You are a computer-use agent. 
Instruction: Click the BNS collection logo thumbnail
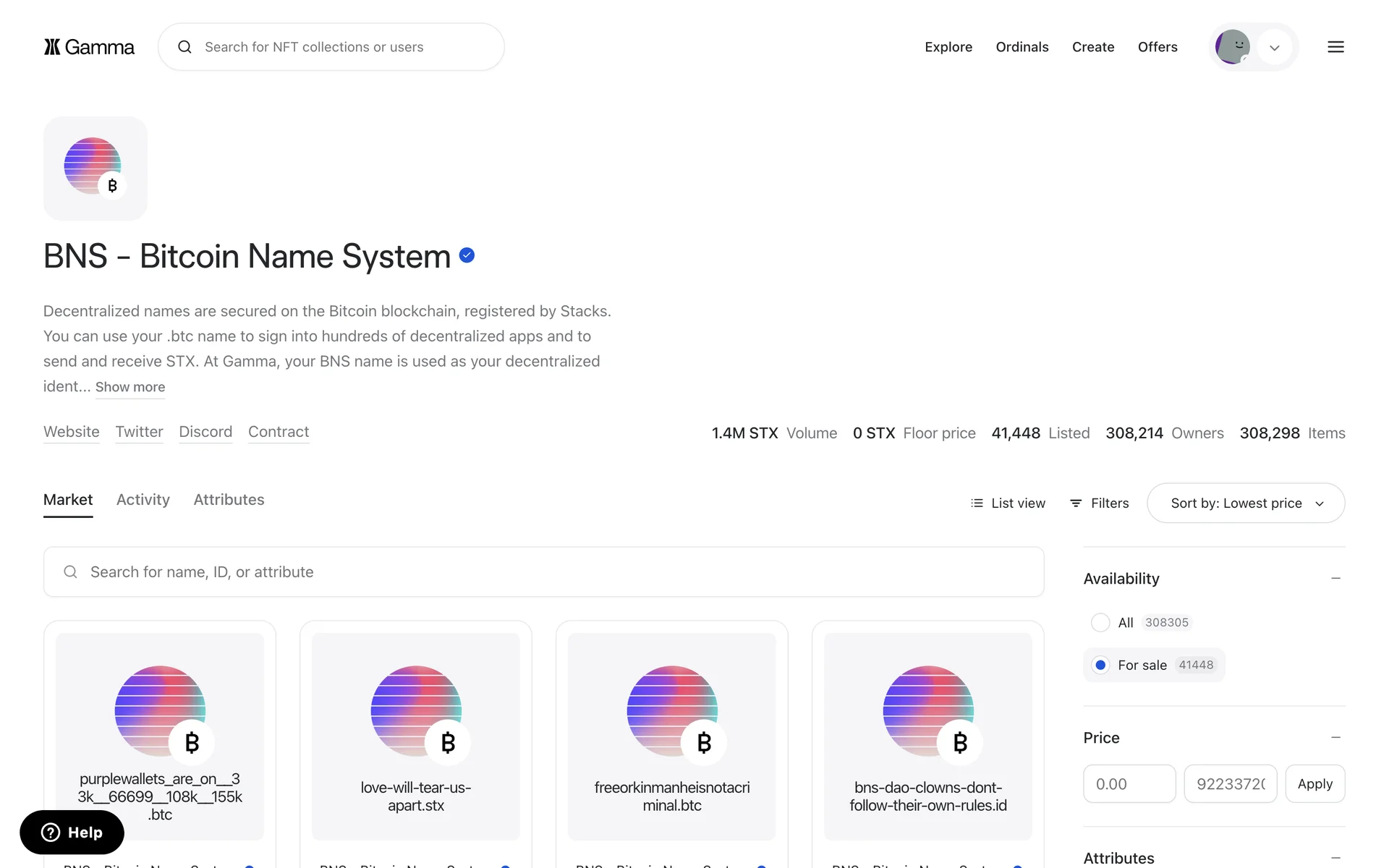tap(95, 168)
